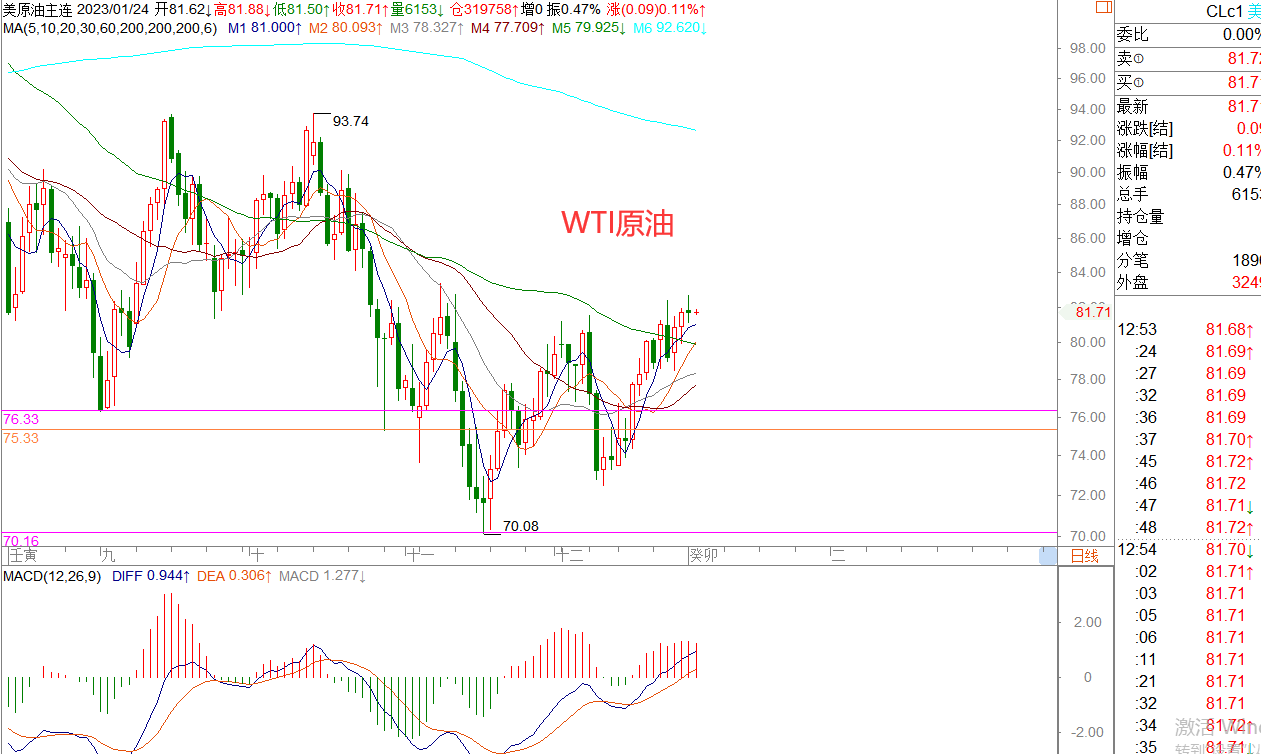Select the 最新 latest price row
The height and width of the screenshot is (754, 1261).
click(1189, 106)
